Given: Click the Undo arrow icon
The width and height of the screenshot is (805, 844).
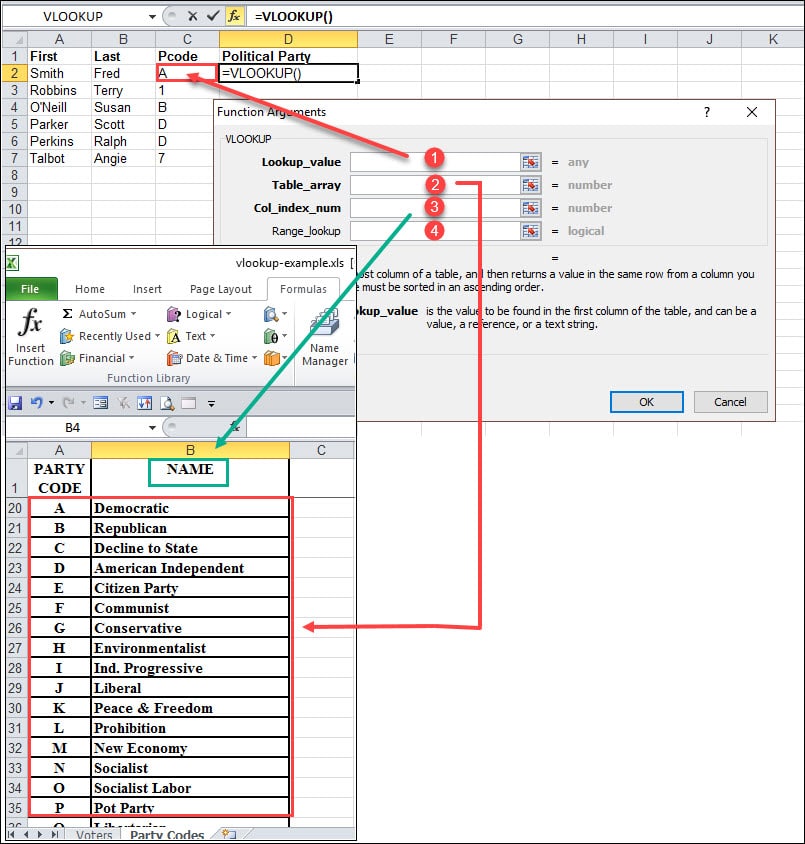Looking at the screenshot, I should (37, 403).
